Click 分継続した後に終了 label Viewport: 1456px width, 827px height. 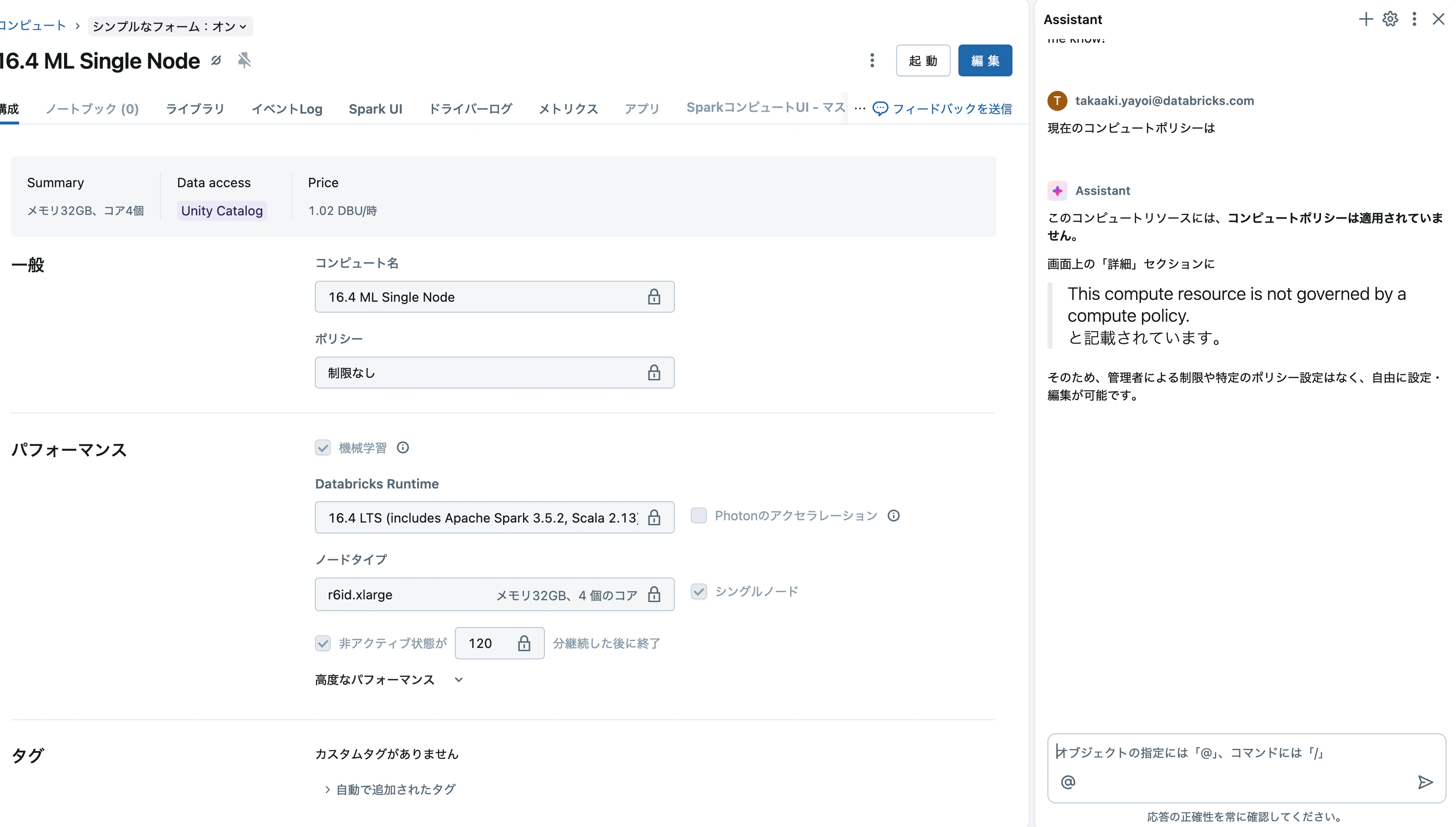coord(607,643)
